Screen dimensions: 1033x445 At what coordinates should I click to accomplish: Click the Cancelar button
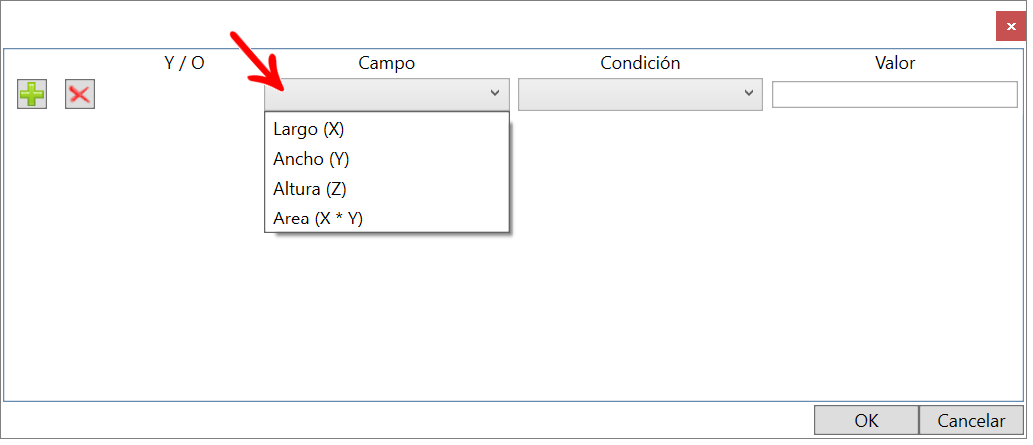[x=972, y=420]
